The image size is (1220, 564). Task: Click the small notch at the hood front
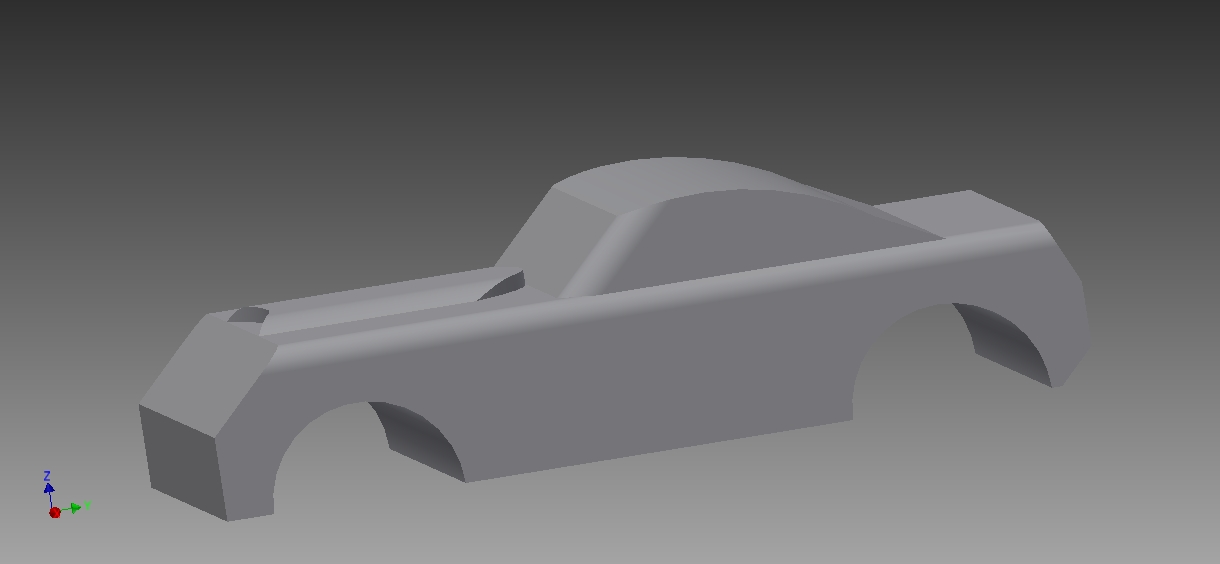coord(248,316)
